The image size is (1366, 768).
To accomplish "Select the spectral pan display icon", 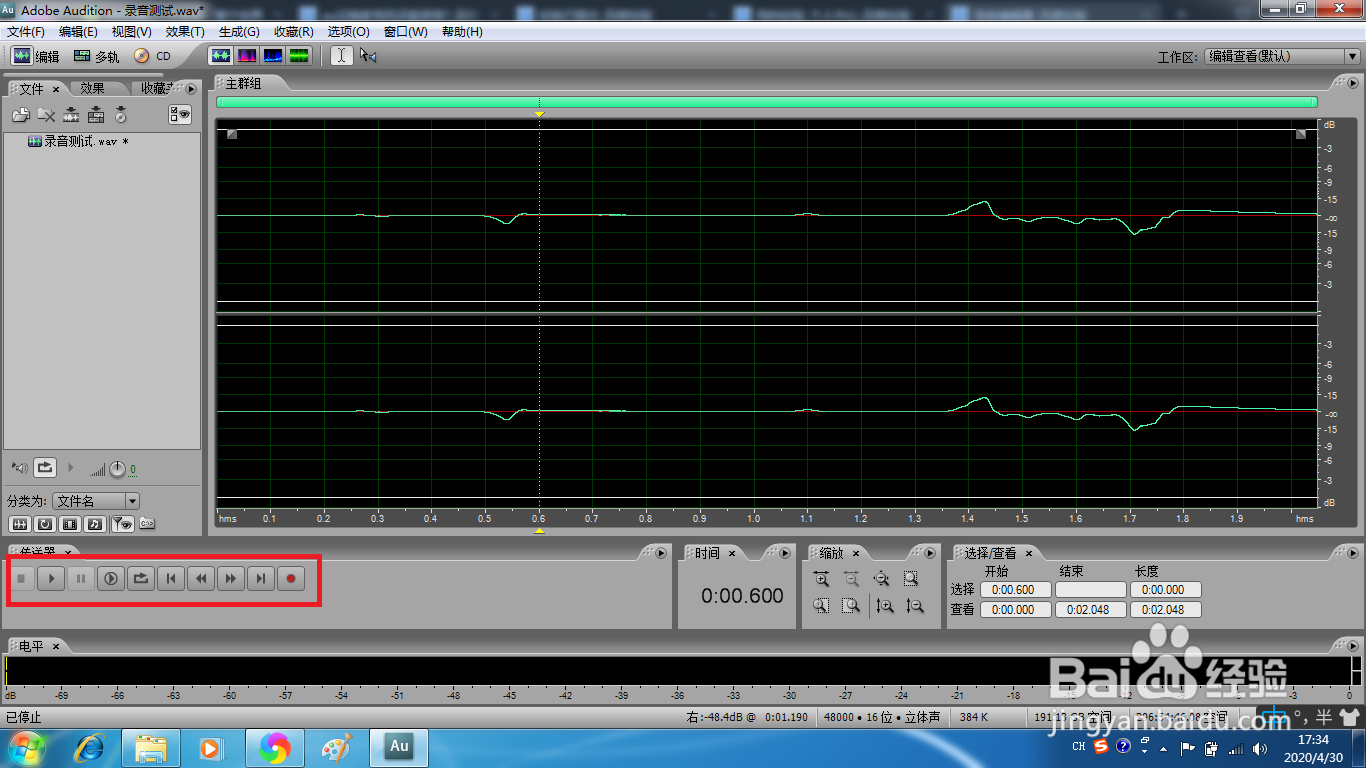I will [x=273, y=56].
